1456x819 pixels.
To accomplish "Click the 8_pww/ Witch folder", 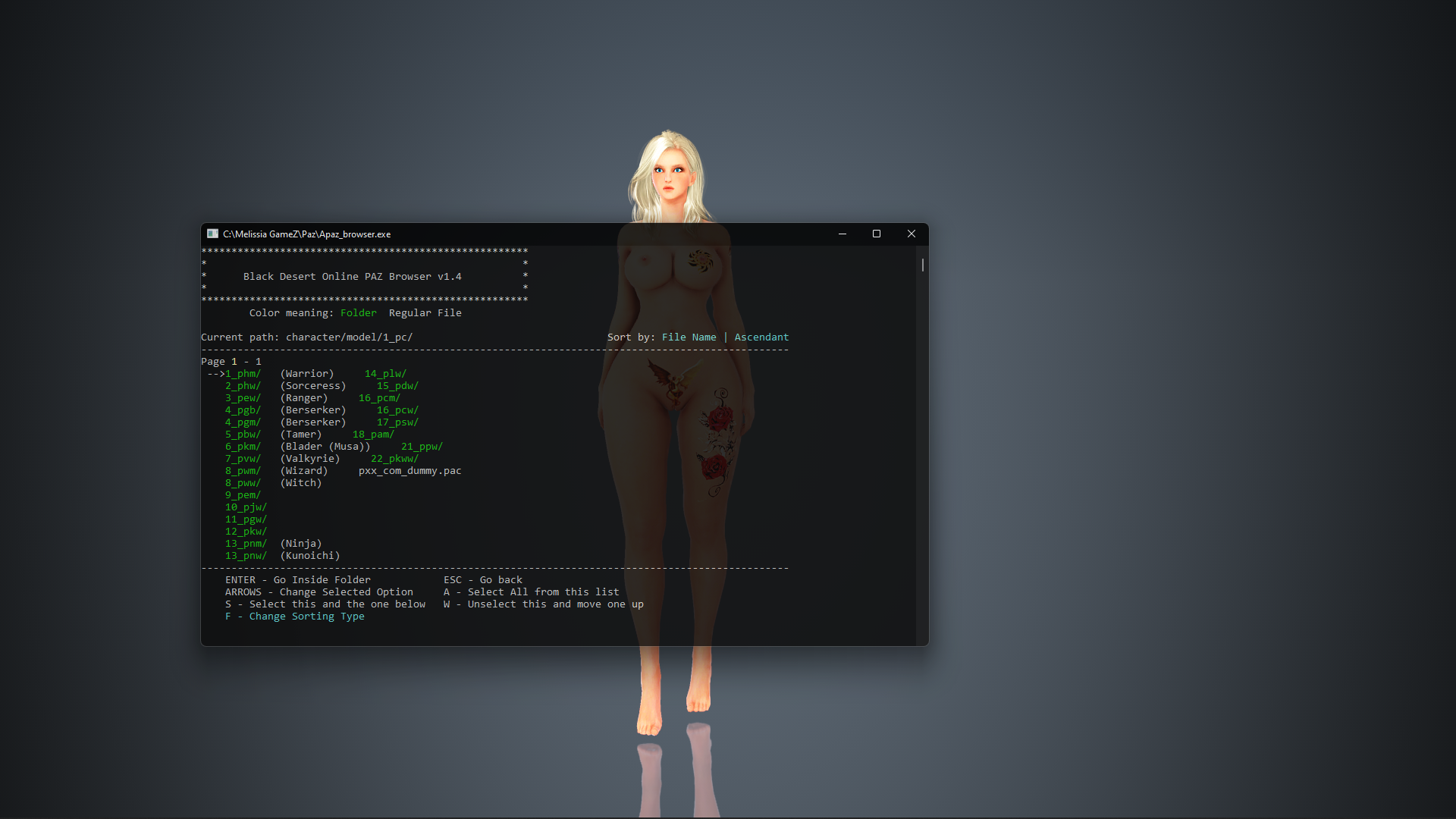I will click(x=243, y=483).
